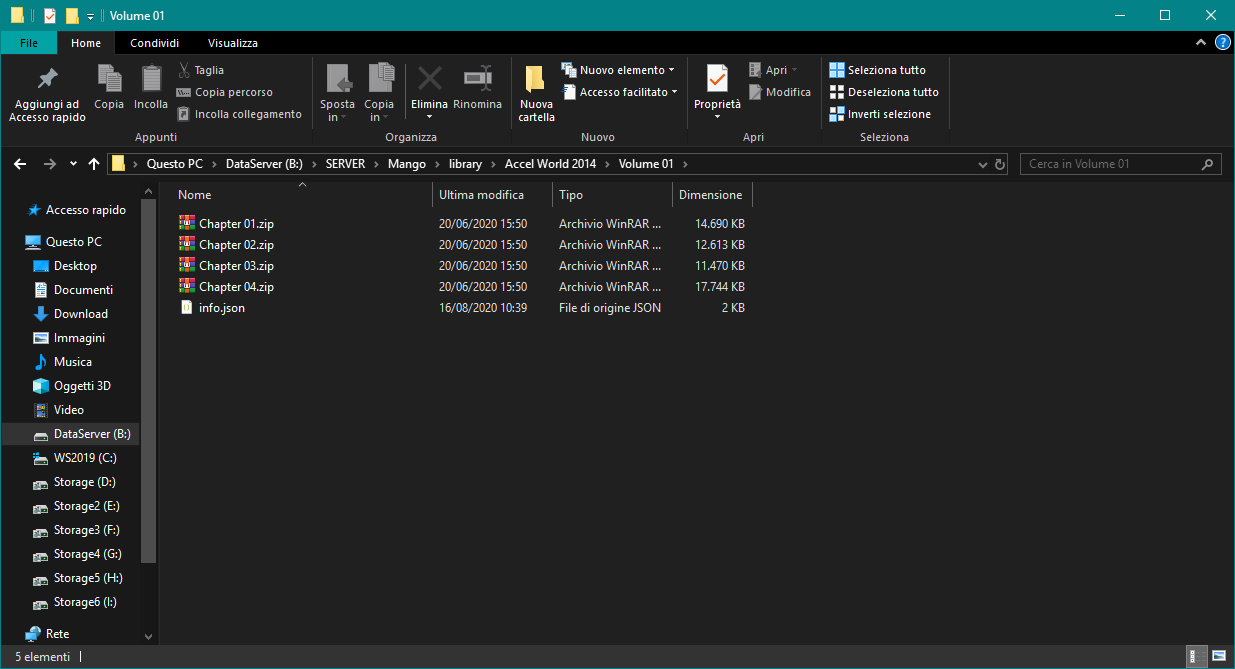Click the Inverti selezione icon

(x=836, y=113)
